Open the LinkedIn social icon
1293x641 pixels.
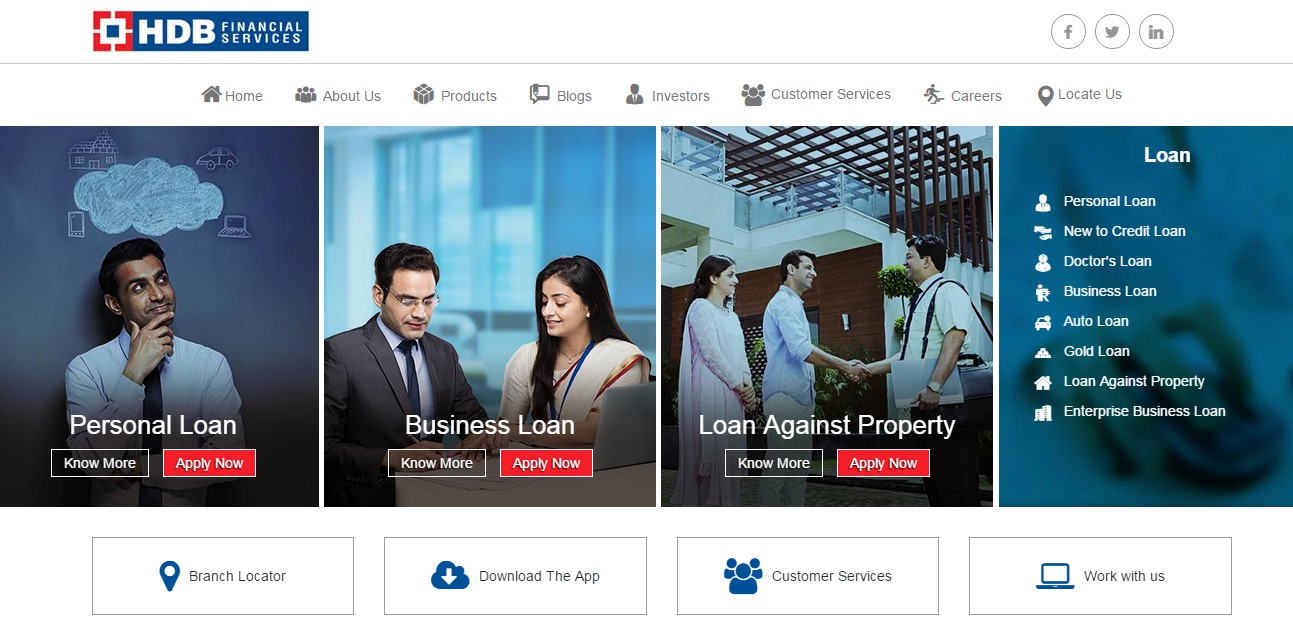(x=1156, y=32)
